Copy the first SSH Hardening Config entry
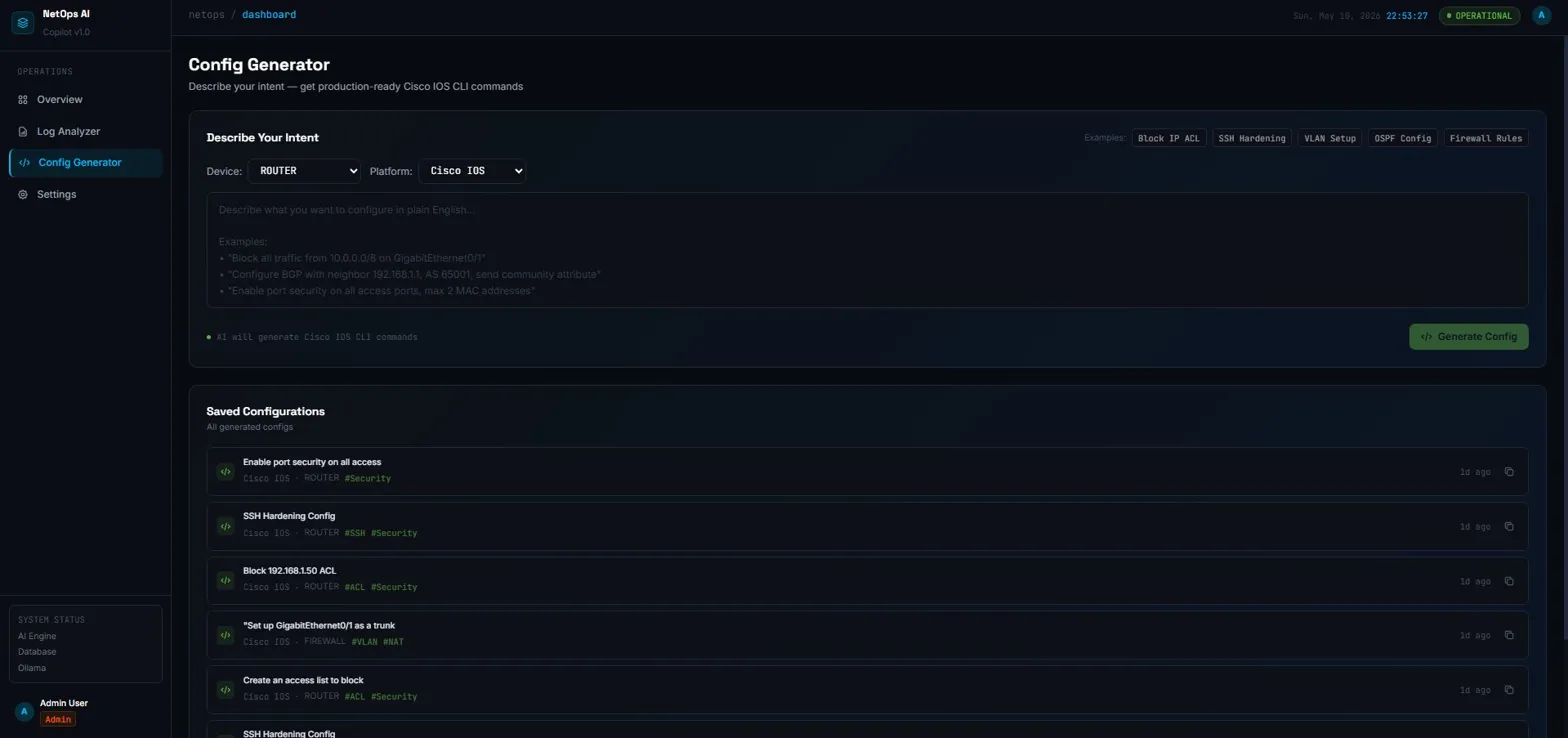Image resolution: width=1568 pixels, height=738 pixels. click(1509, 526)
